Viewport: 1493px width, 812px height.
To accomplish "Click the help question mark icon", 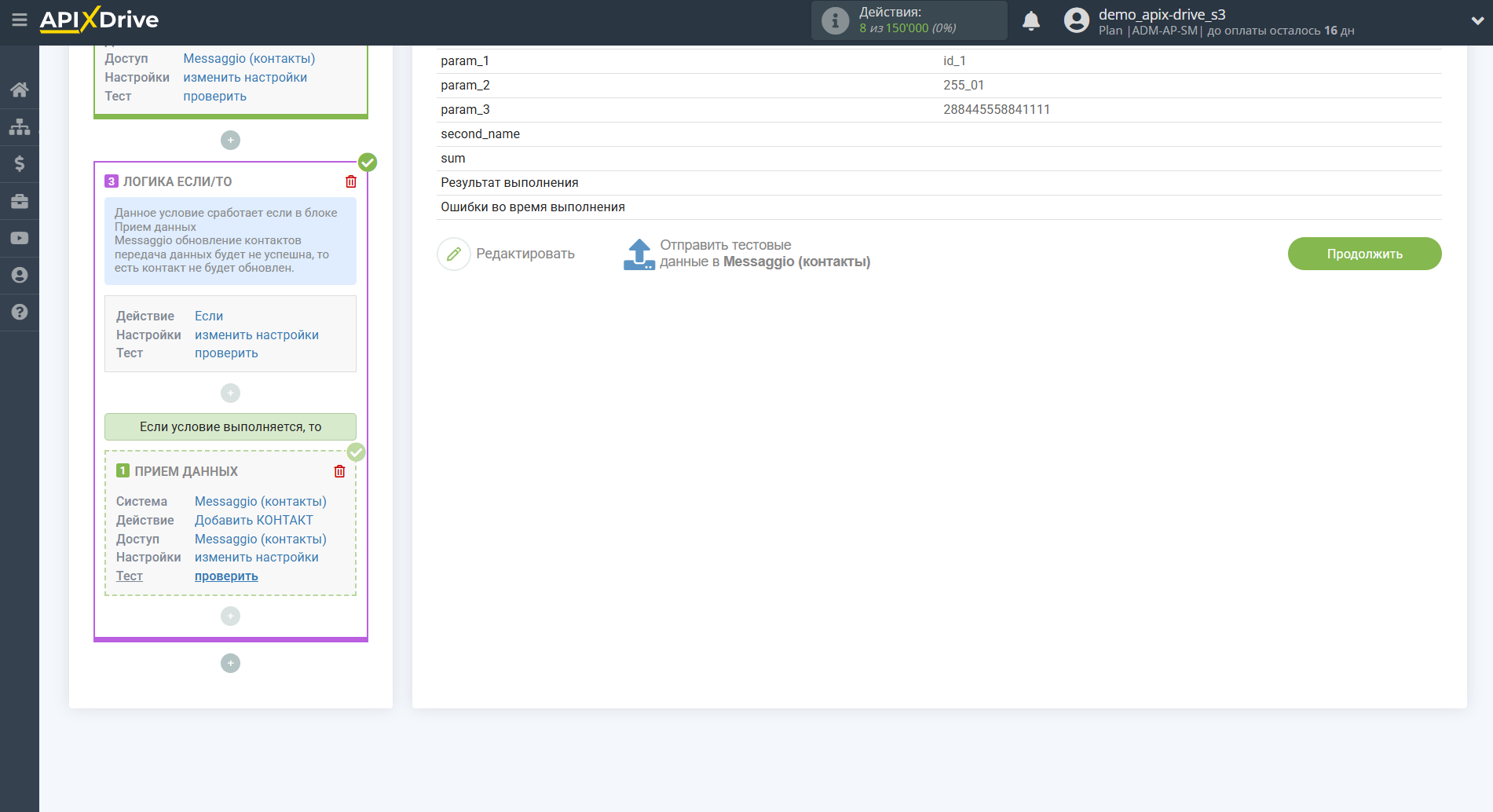I will pos(20,312).
